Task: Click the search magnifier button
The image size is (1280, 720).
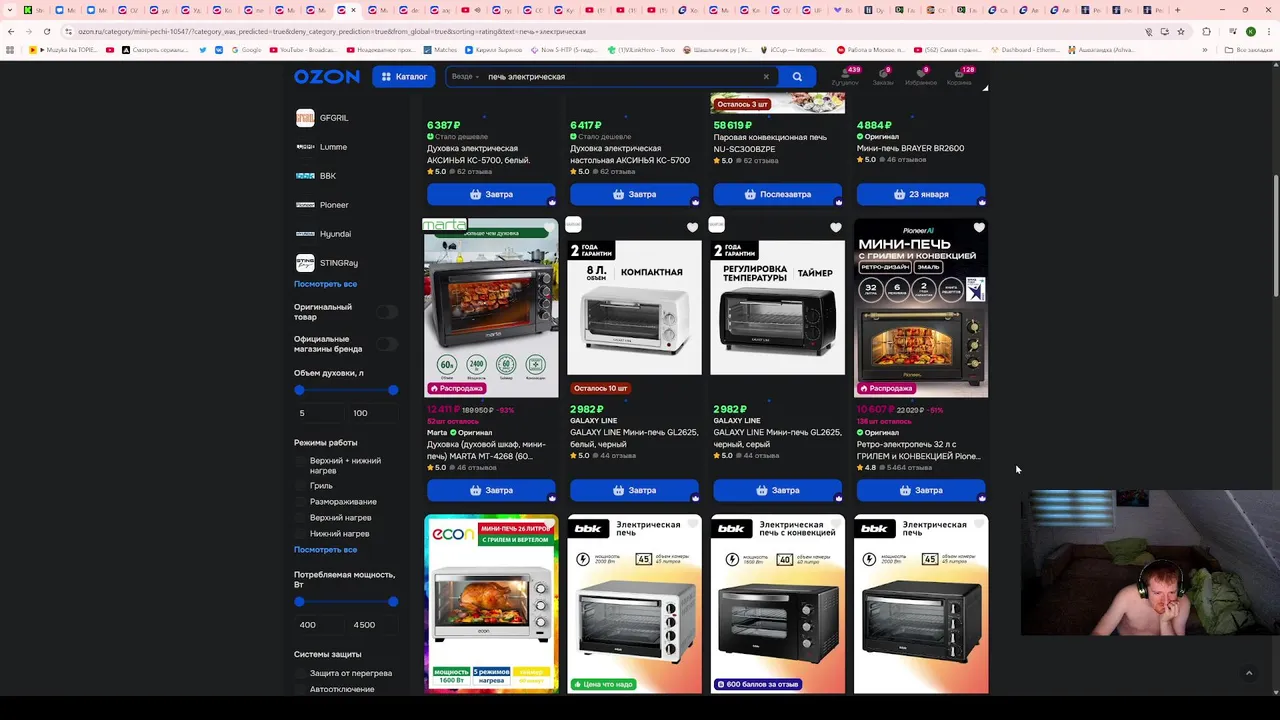Action: 797,77
